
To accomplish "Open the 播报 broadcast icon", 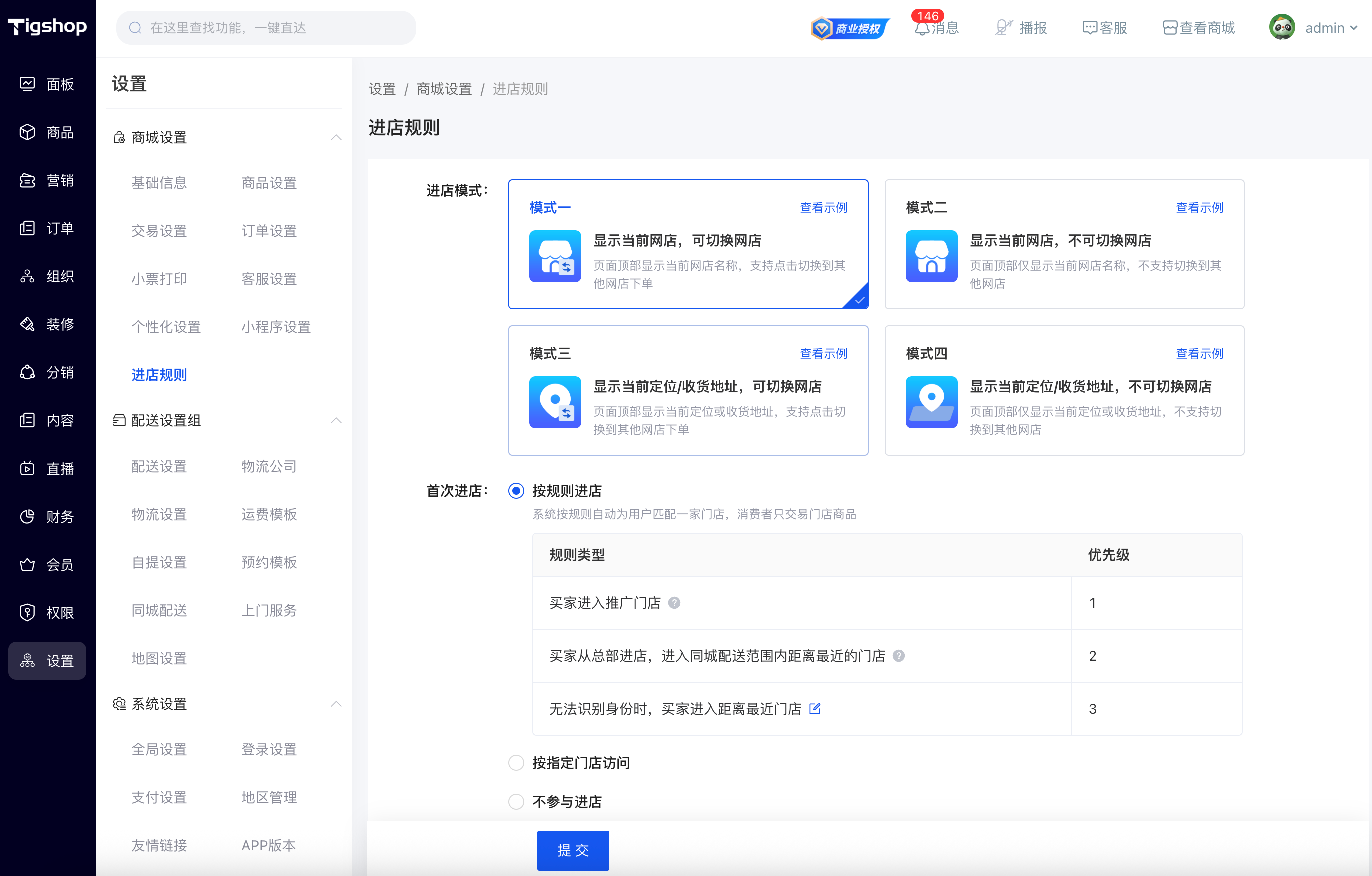I will (x=1004, y=28).
